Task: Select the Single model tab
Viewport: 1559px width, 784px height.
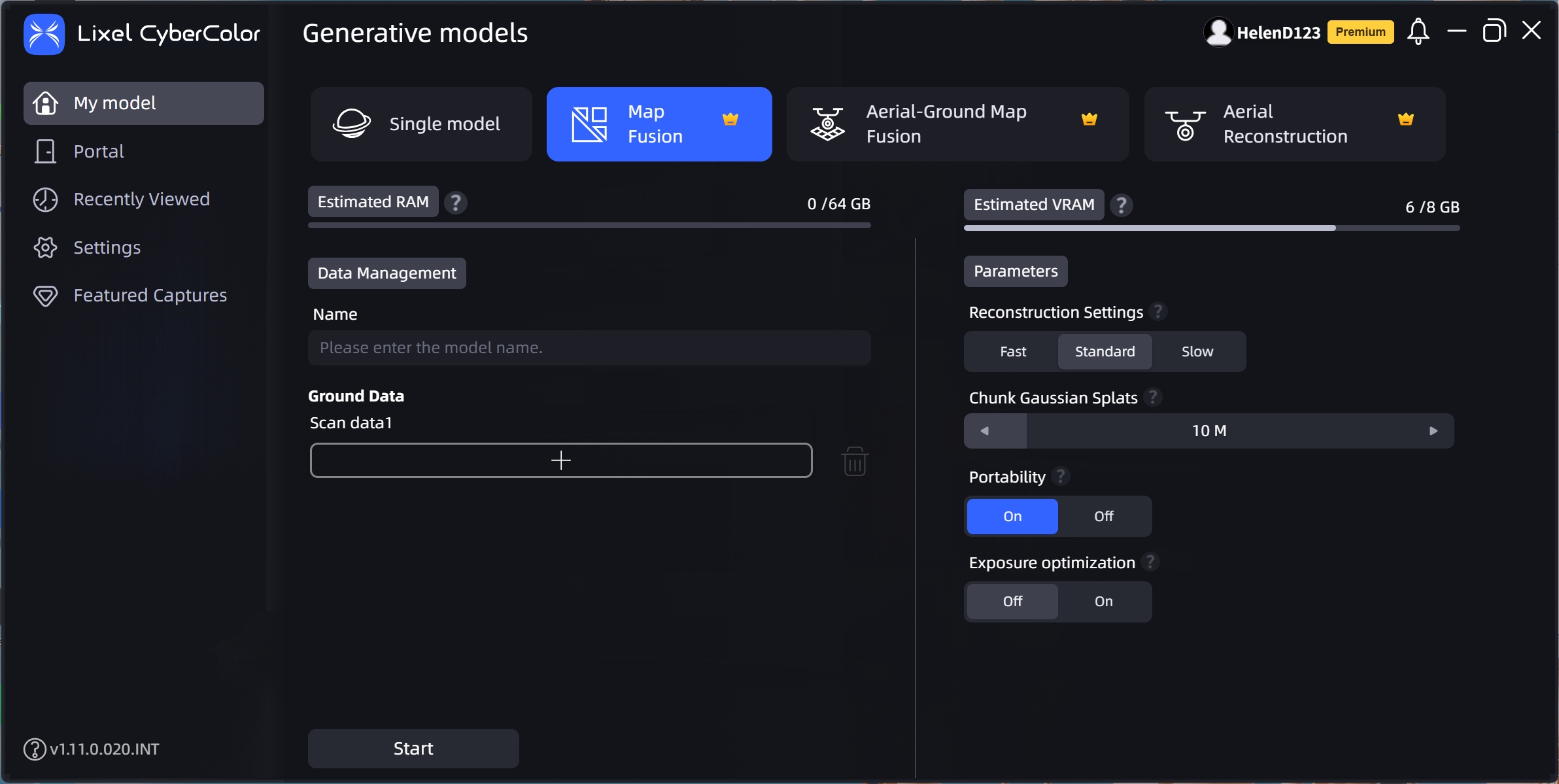Action: pyautogui.click(x=421, y=124)
